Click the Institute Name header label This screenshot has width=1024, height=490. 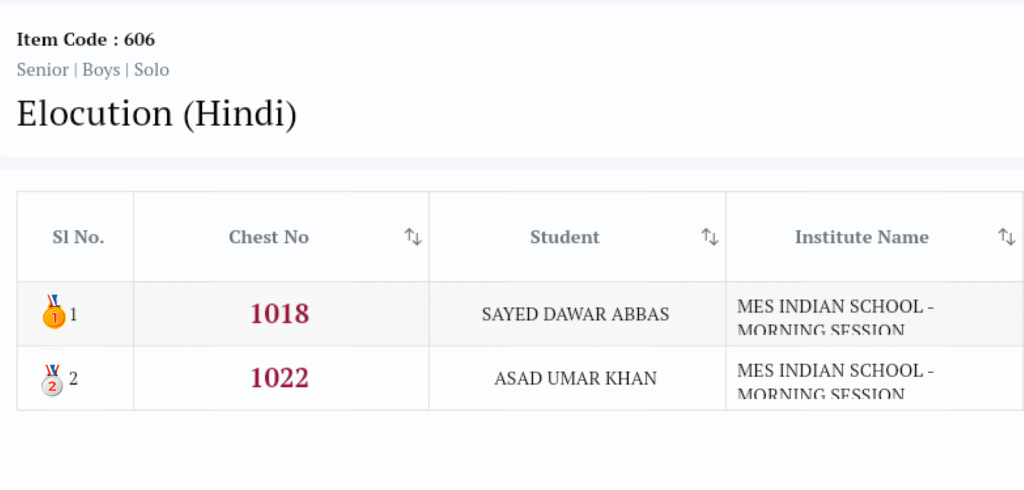tap(862, 237)
